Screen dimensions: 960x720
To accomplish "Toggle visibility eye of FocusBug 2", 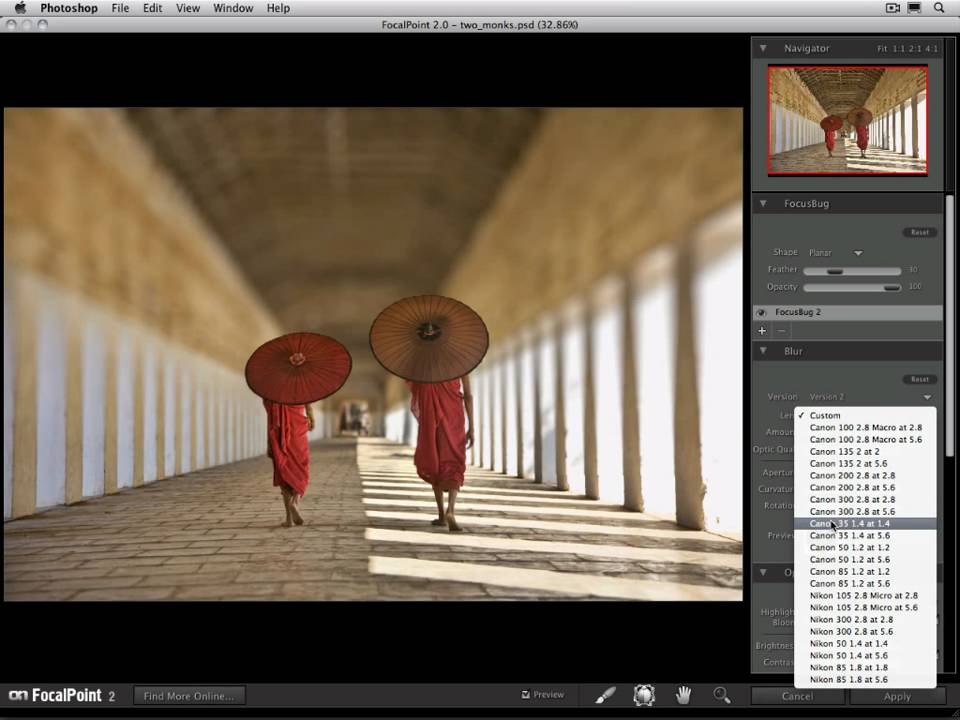I will (762, 313).
